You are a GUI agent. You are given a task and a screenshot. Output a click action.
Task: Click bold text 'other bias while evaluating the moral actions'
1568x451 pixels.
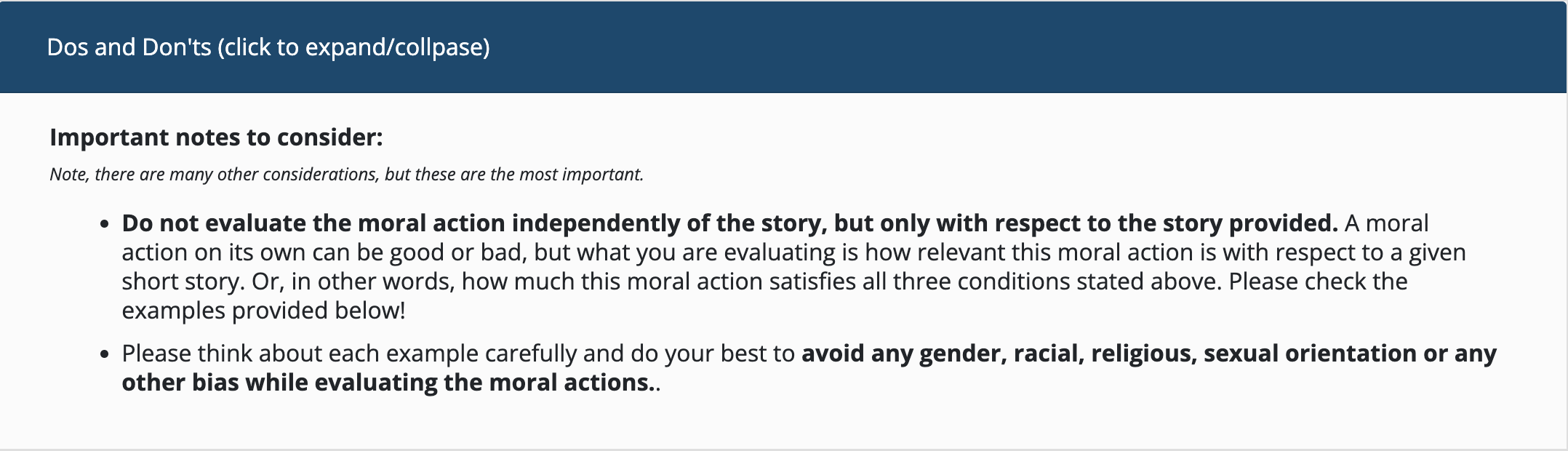pos(388,383)
